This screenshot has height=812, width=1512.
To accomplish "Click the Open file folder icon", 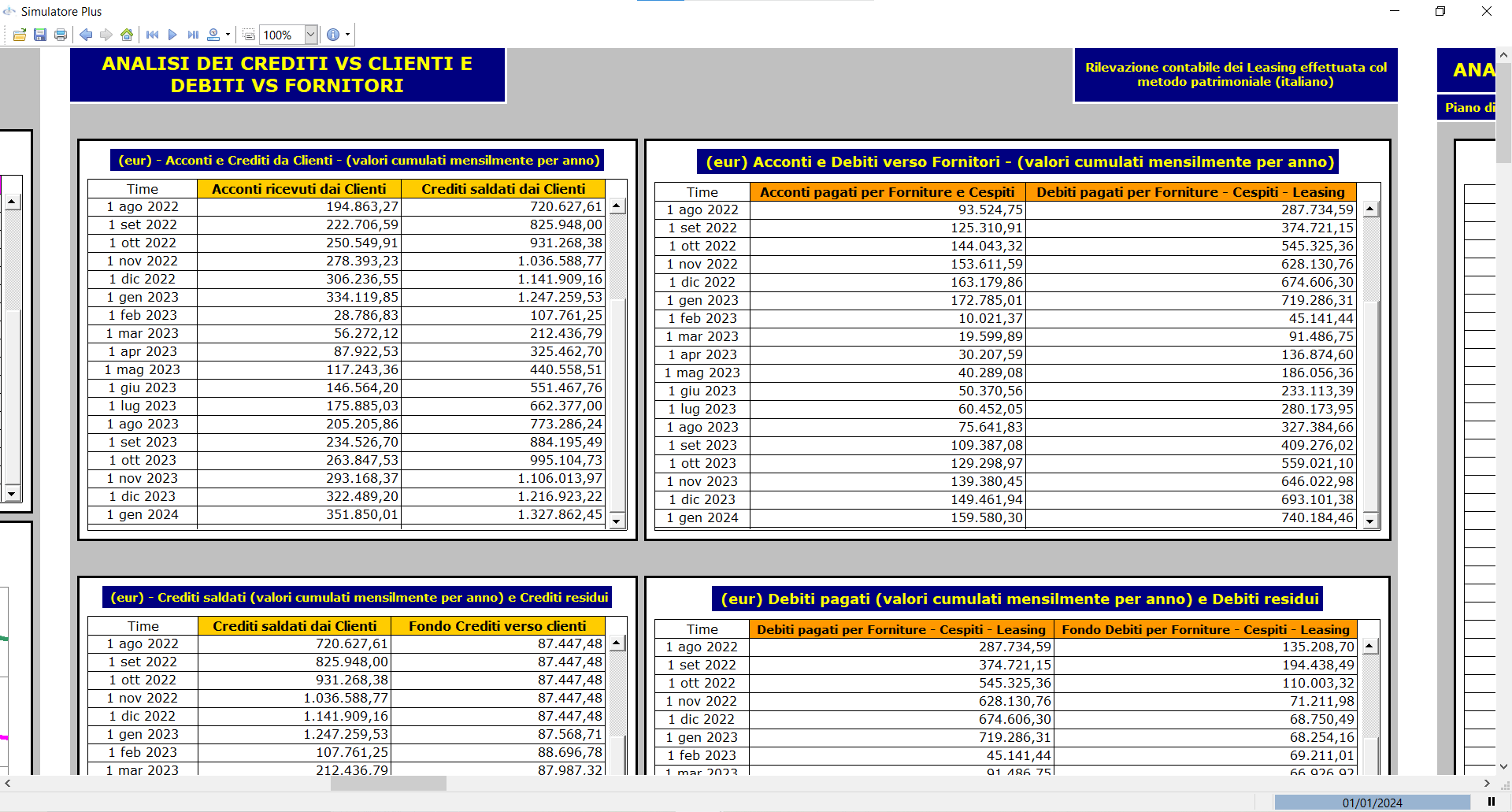I will [x=20, y=35].
